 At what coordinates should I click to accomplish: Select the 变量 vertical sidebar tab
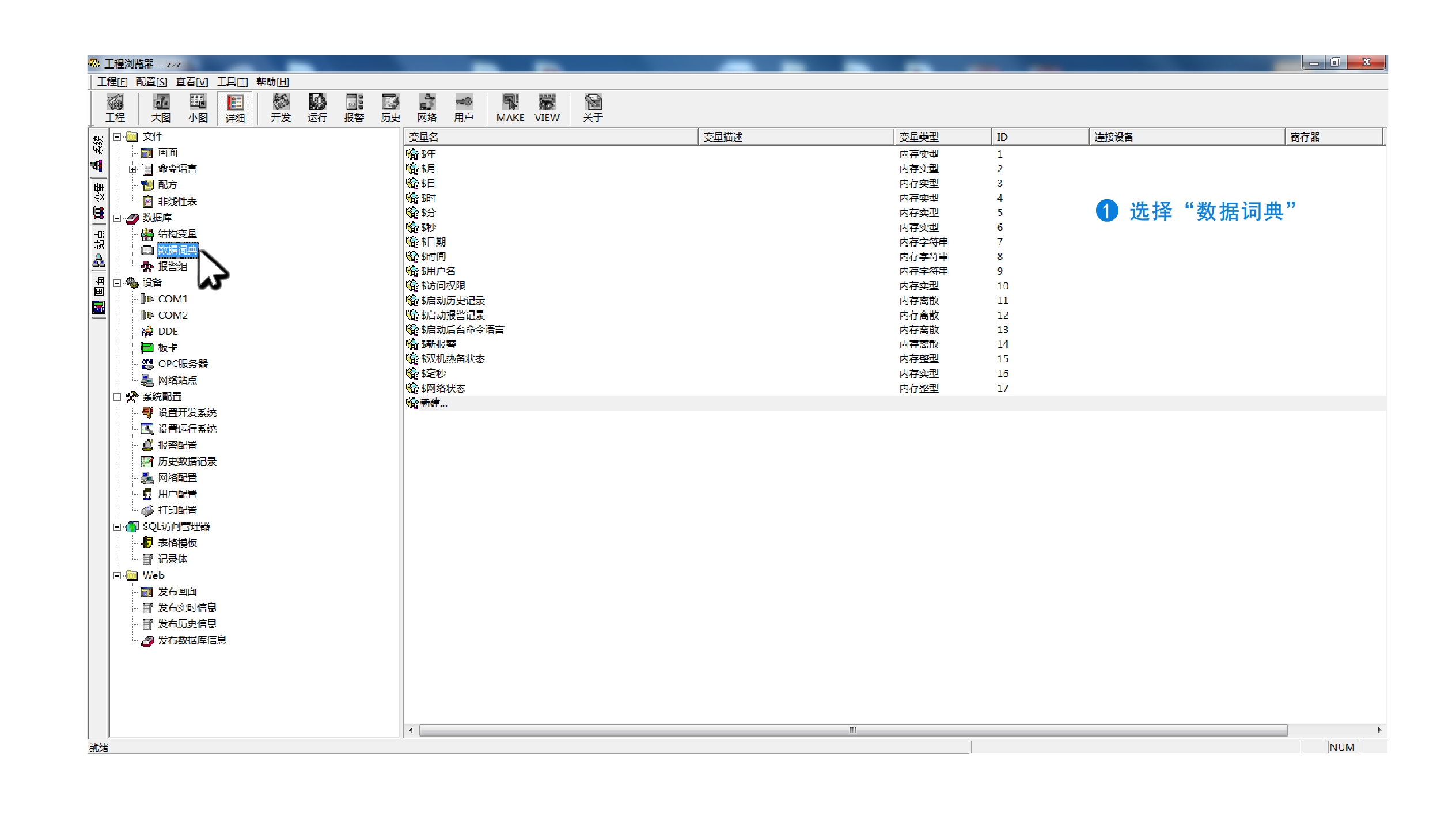tap(98, 201)
